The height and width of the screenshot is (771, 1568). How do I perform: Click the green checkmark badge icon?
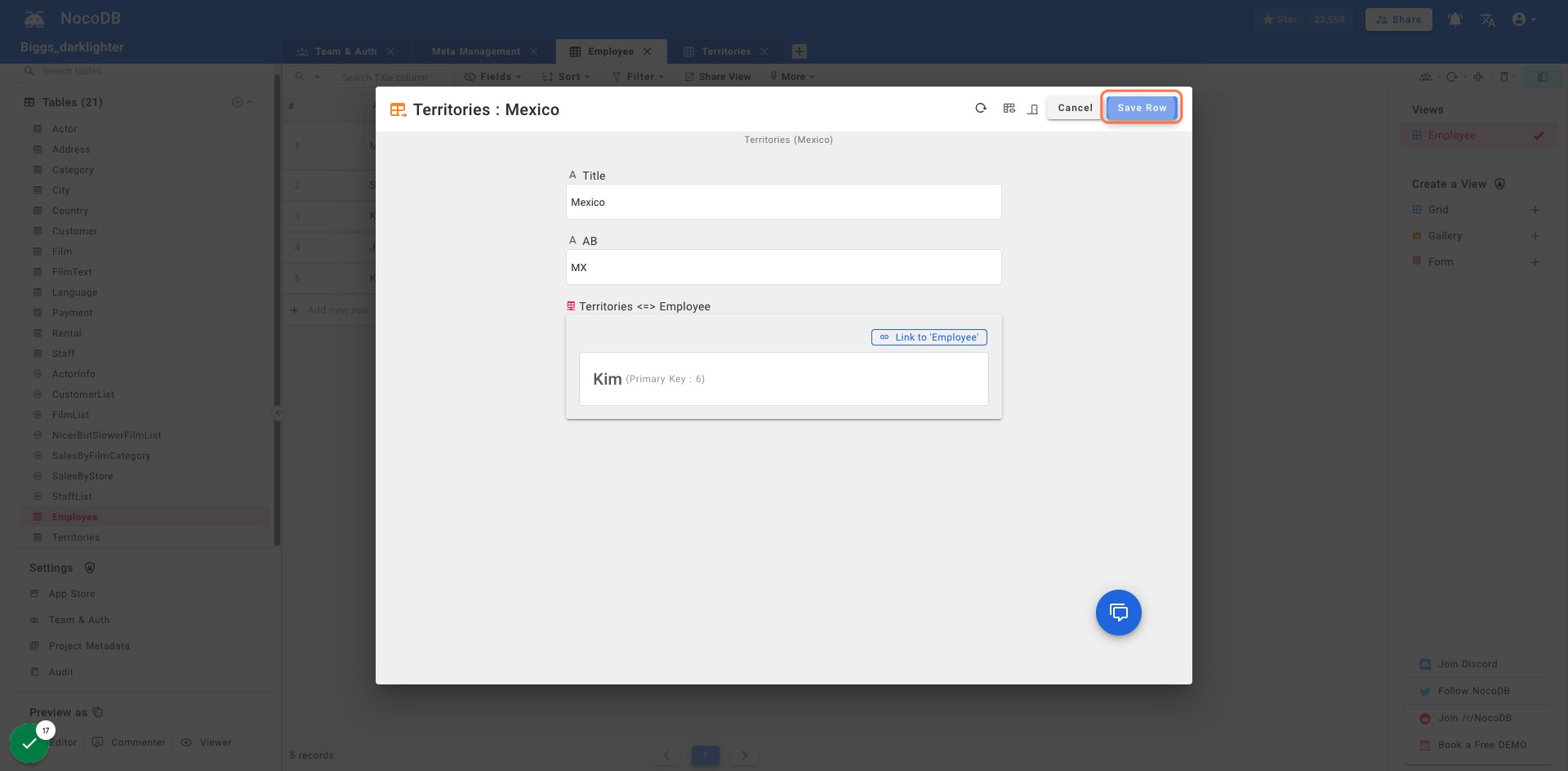(29, 743)
